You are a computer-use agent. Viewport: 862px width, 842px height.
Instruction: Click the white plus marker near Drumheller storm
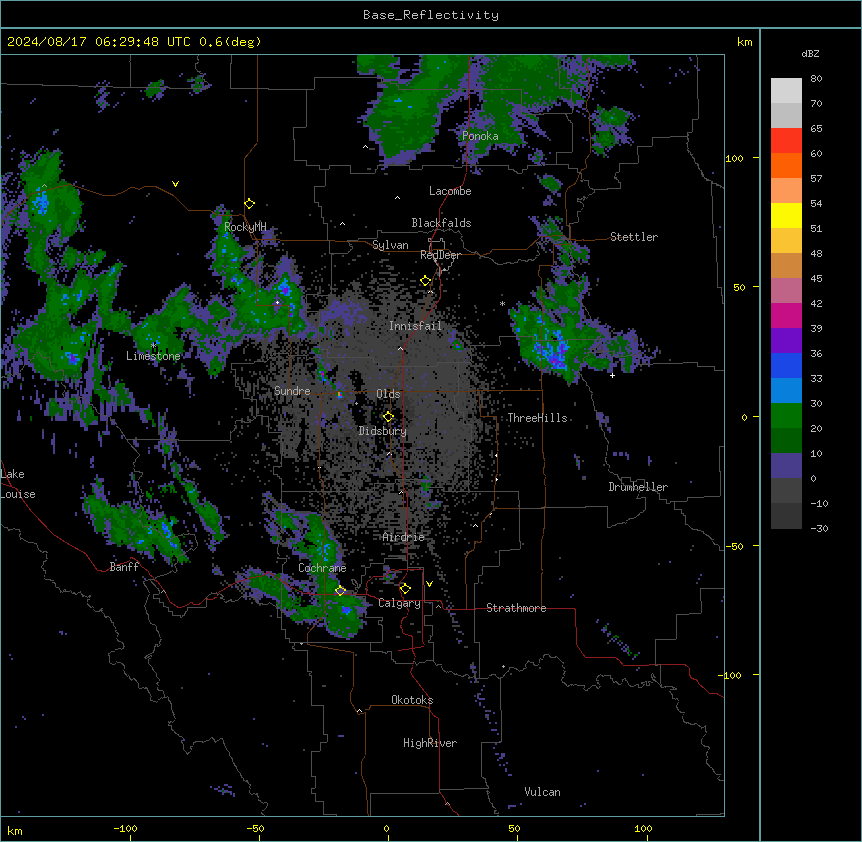[x=612, y=375]
